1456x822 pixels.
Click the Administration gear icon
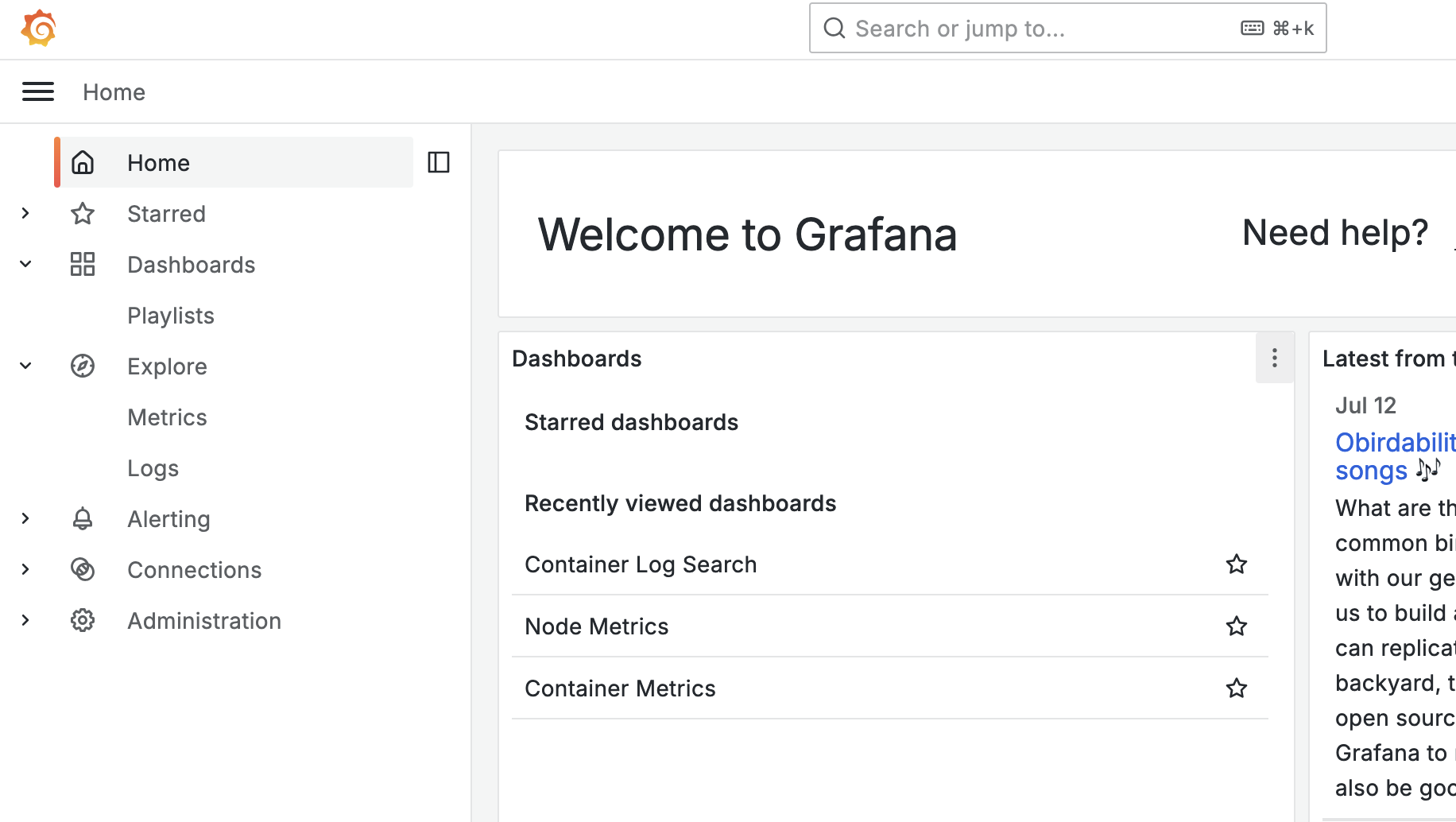(83, 621)
